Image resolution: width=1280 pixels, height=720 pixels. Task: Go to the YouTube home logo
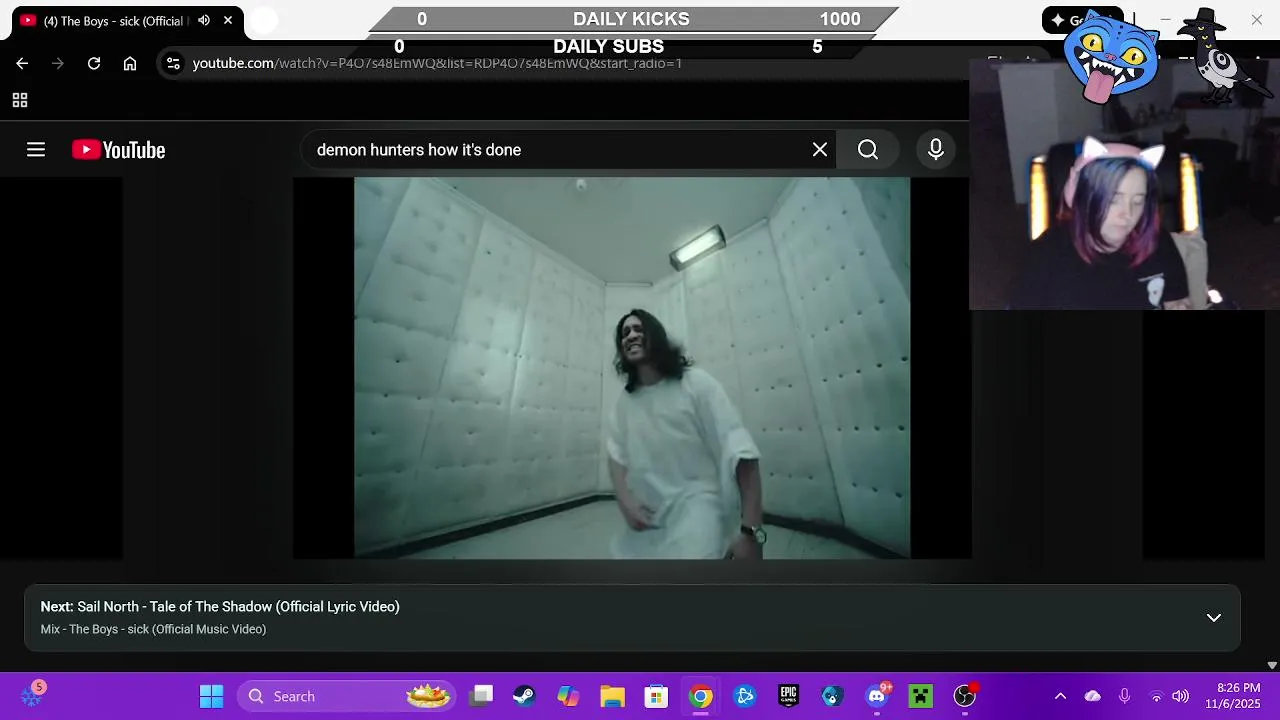[118, 150]
